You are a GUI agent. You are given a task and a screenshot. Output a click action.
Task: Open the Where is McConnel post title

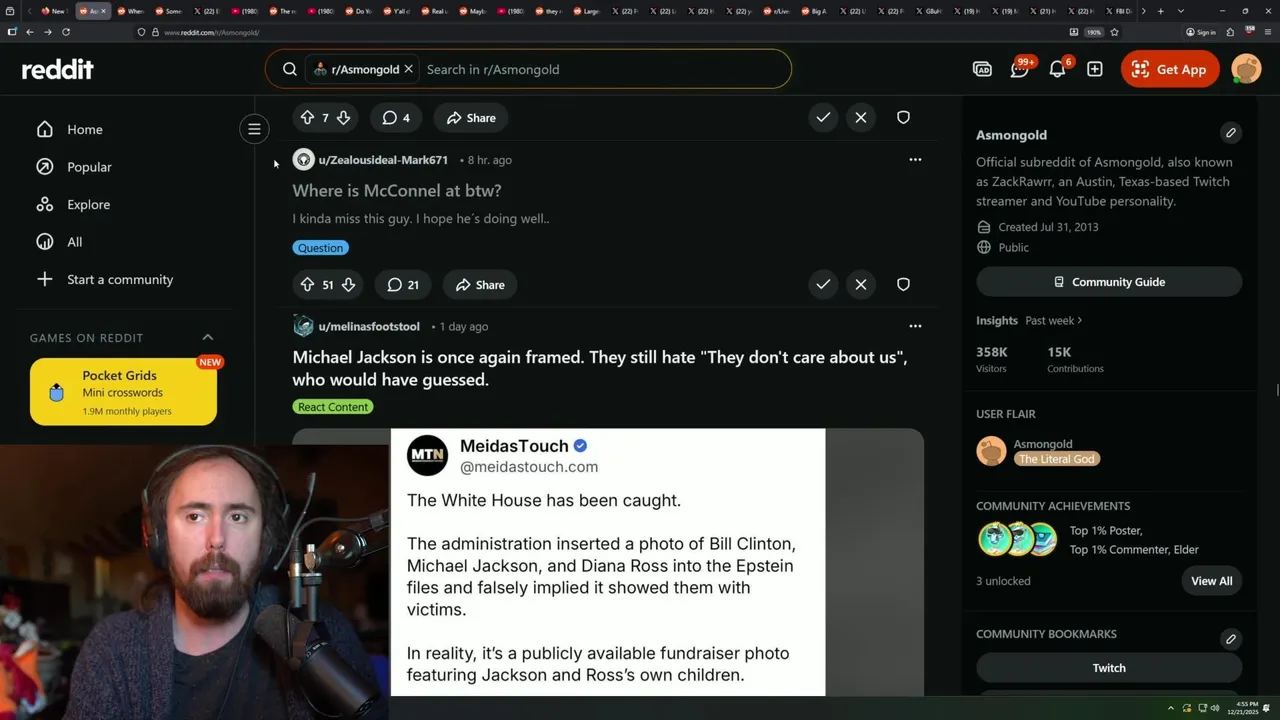pos(397,190)
